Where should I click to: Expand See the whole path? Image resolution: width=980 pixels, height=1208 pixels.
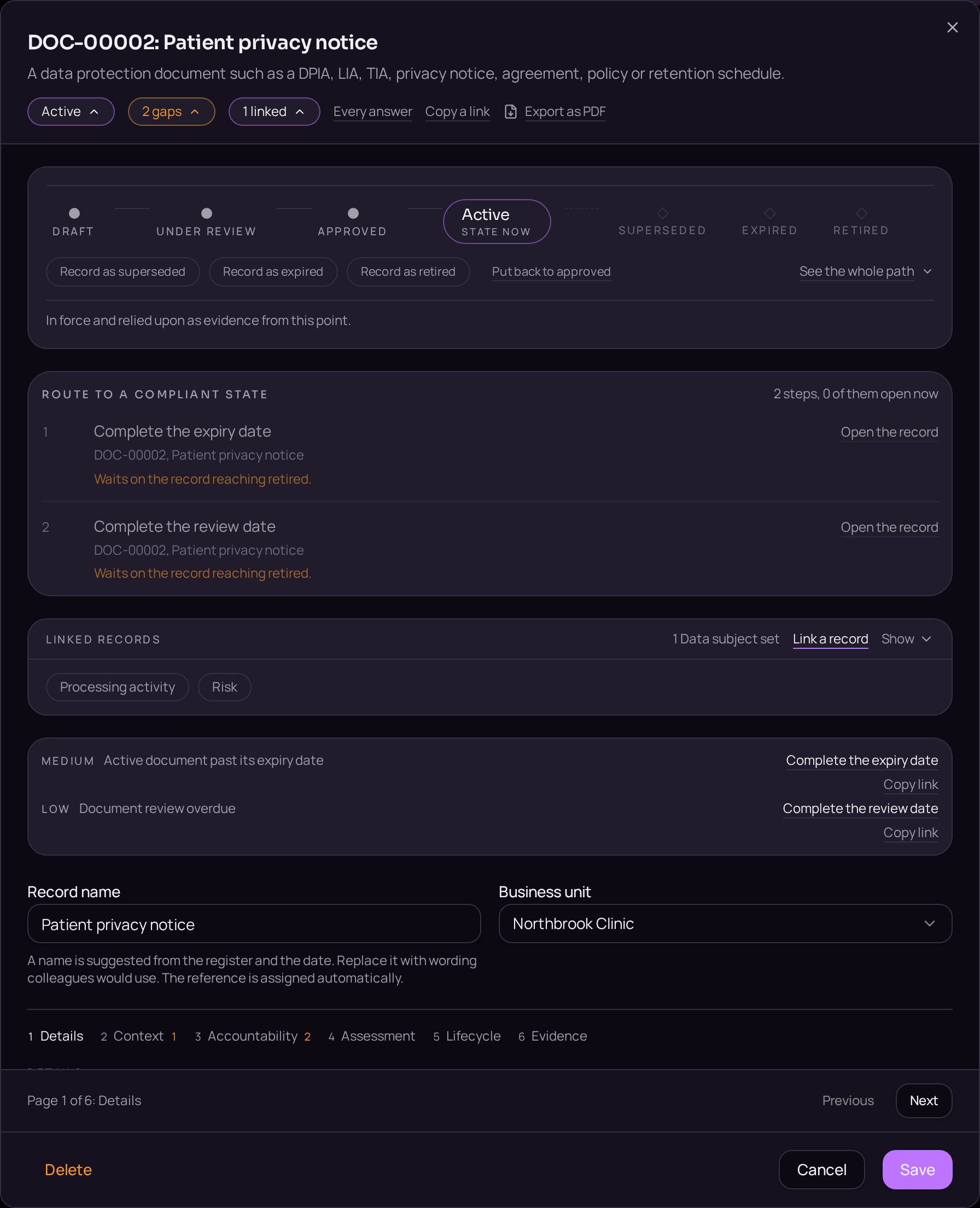[x=865, y=272]
